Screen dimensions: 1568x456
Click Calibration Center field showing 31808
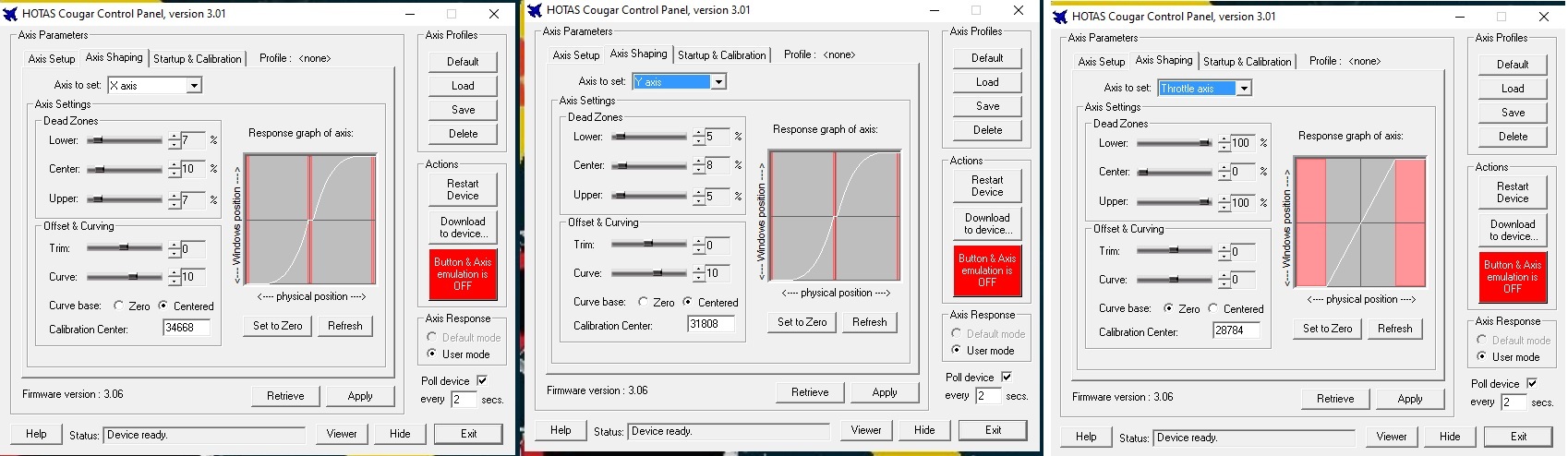click(x=711, y=324)
